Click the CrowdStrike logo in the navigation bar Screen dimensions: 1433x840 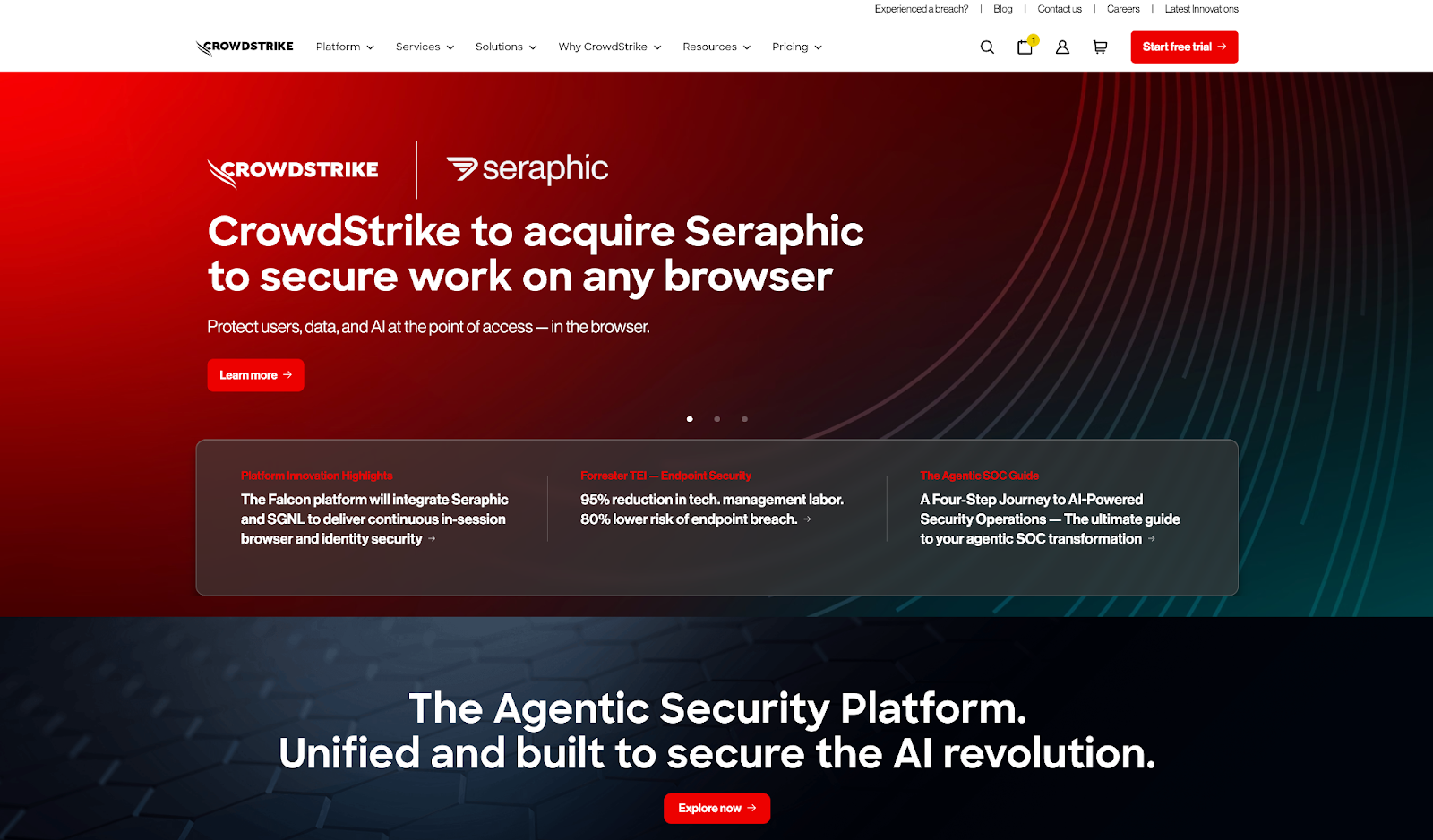(244, 47)
